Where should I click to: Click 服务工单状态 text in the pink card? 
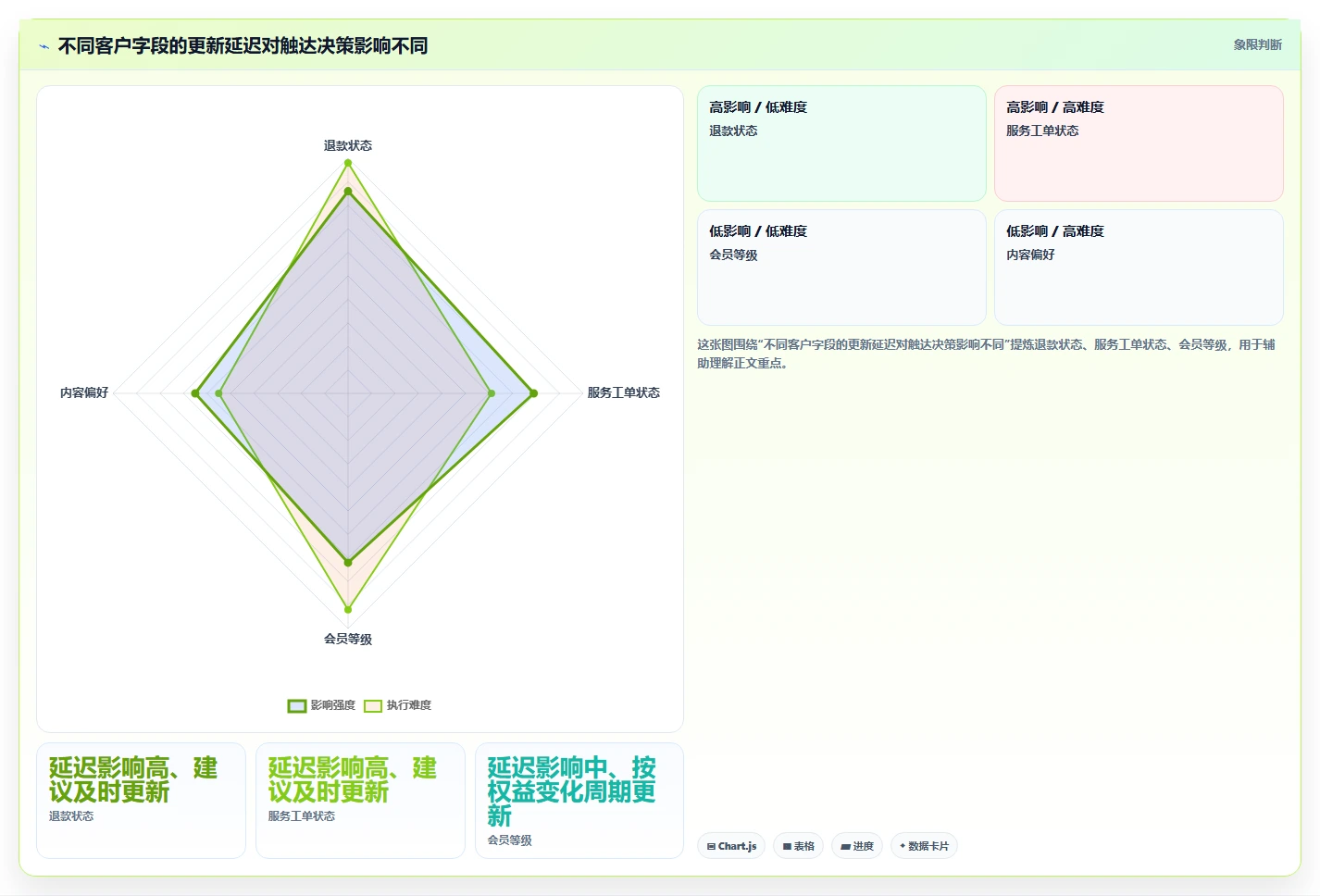pos(1042,131)
